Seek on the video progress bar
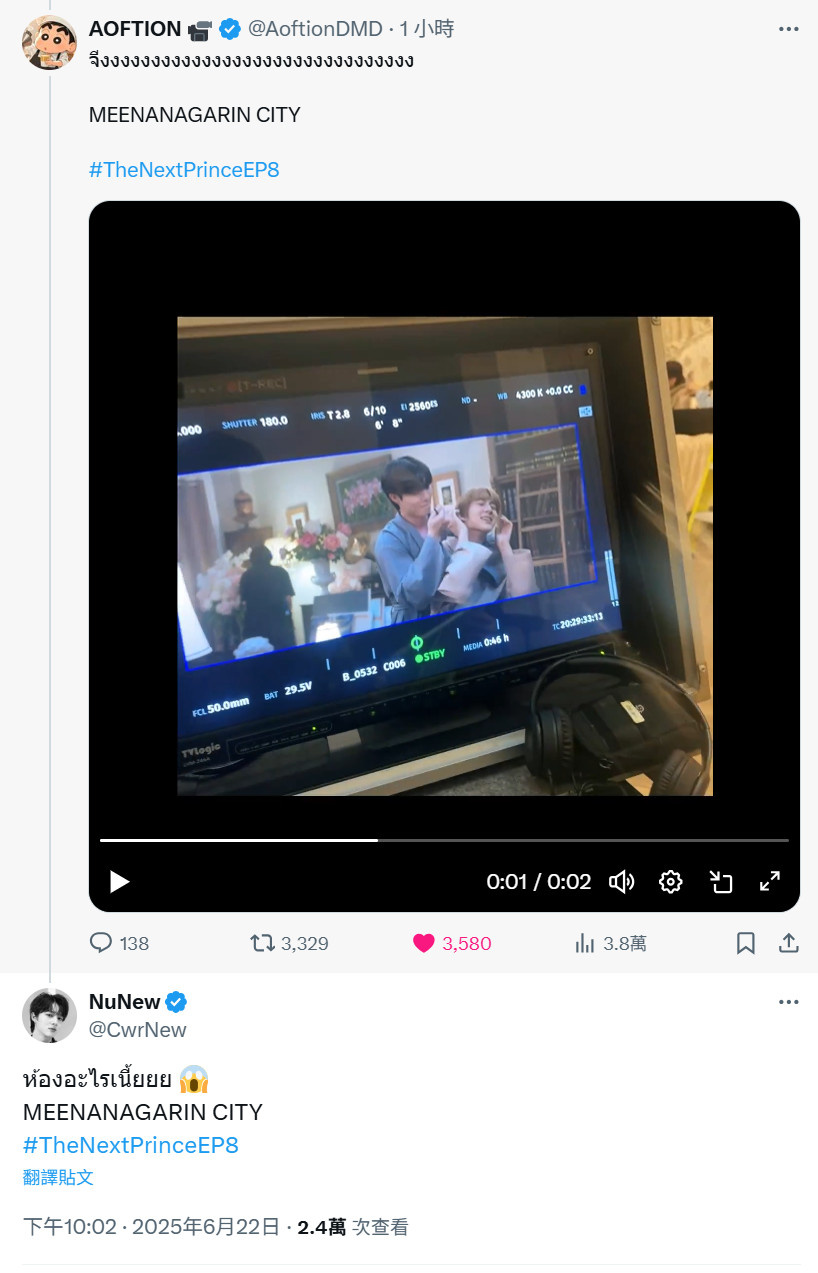Image resolution: width=818 pixels, height=1273 pixels. pos(444,840)
